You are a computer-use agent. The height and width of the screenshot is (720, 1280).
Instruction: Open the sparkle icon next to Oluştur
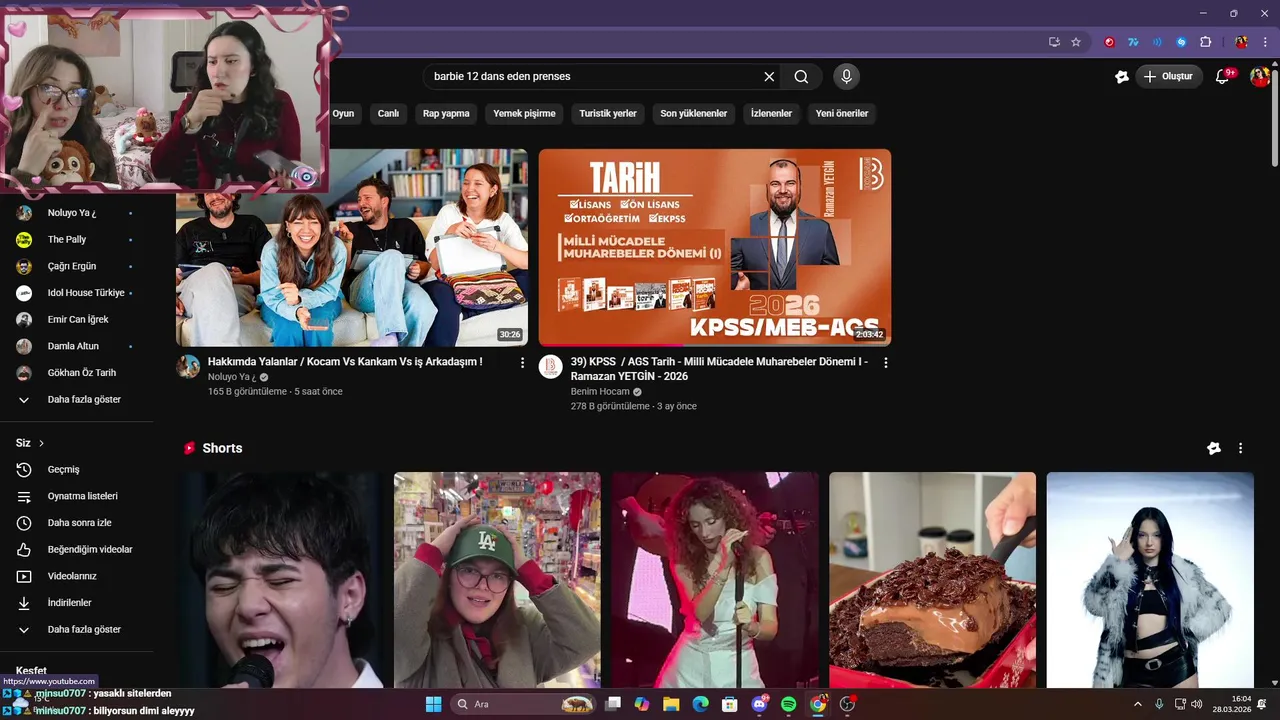point(1122,77)
